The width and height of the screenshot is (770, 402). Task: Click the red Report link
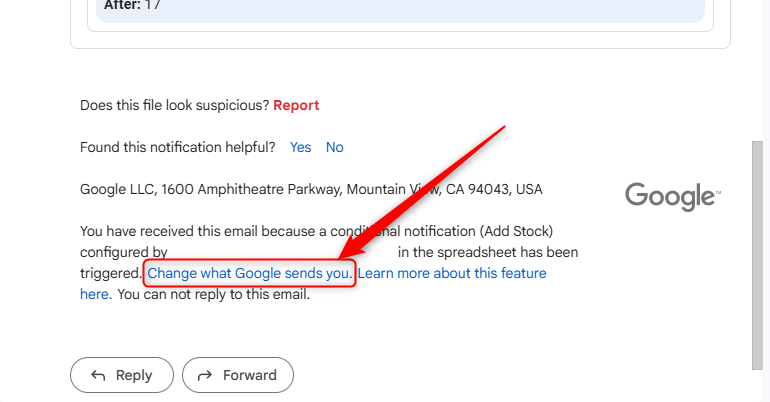[x=296, y=105]
